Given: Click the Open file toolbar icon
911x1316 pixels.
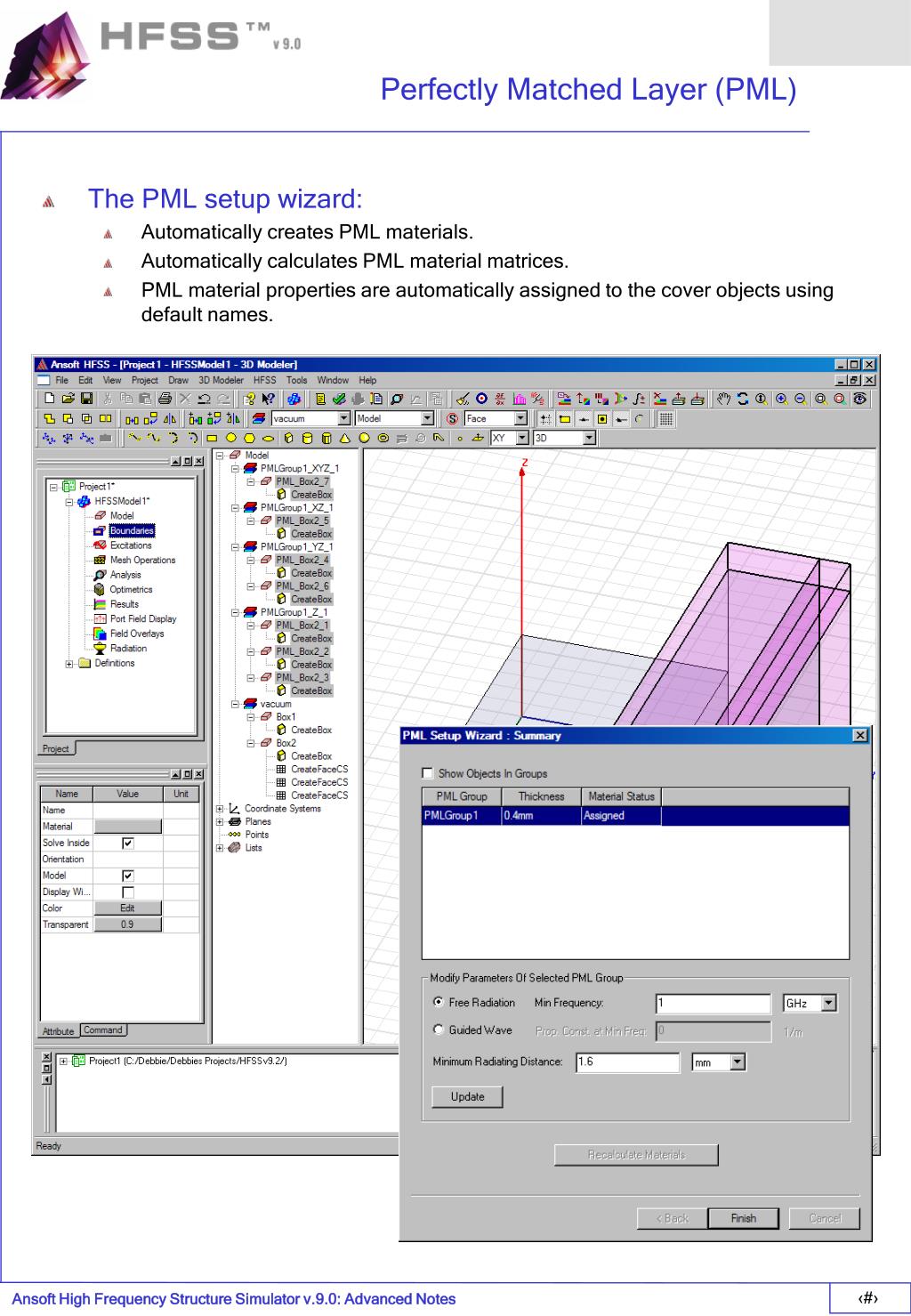Looking at the screenshot, I should pyautogui.click(x=69, y=399).
